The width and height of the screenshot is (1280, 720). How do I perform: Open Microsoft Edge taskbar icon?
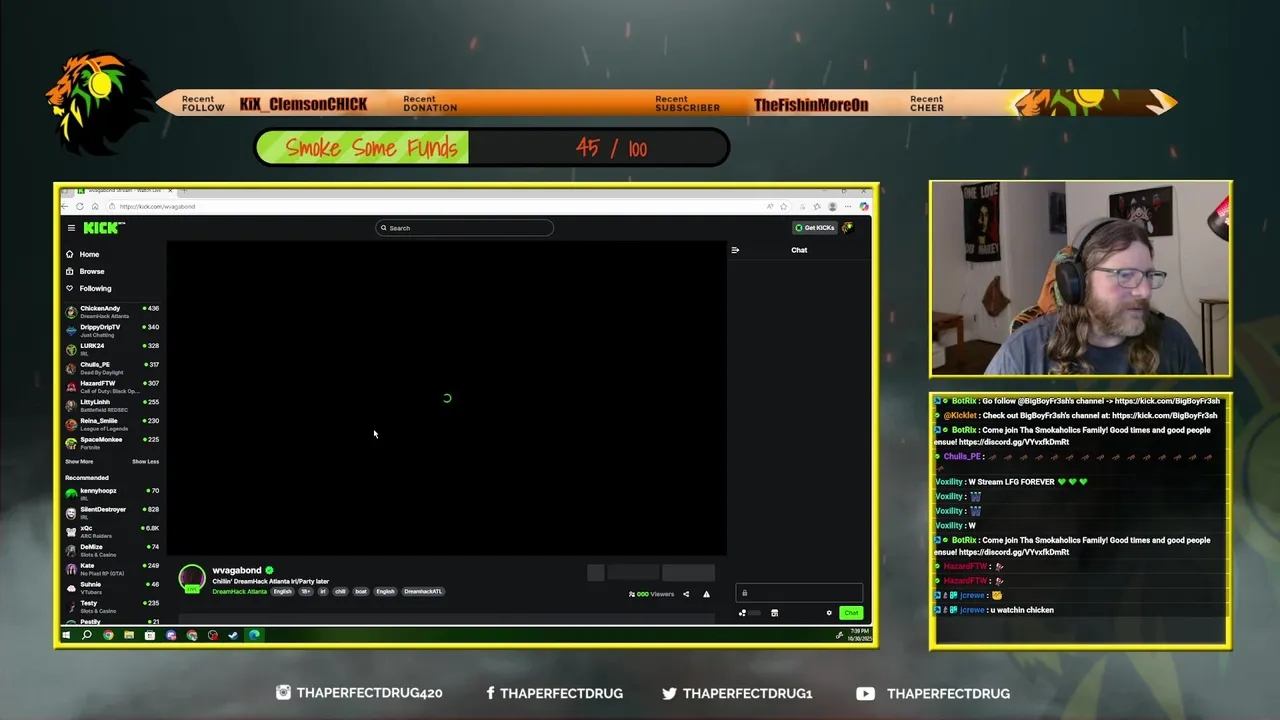coord(254,635)
